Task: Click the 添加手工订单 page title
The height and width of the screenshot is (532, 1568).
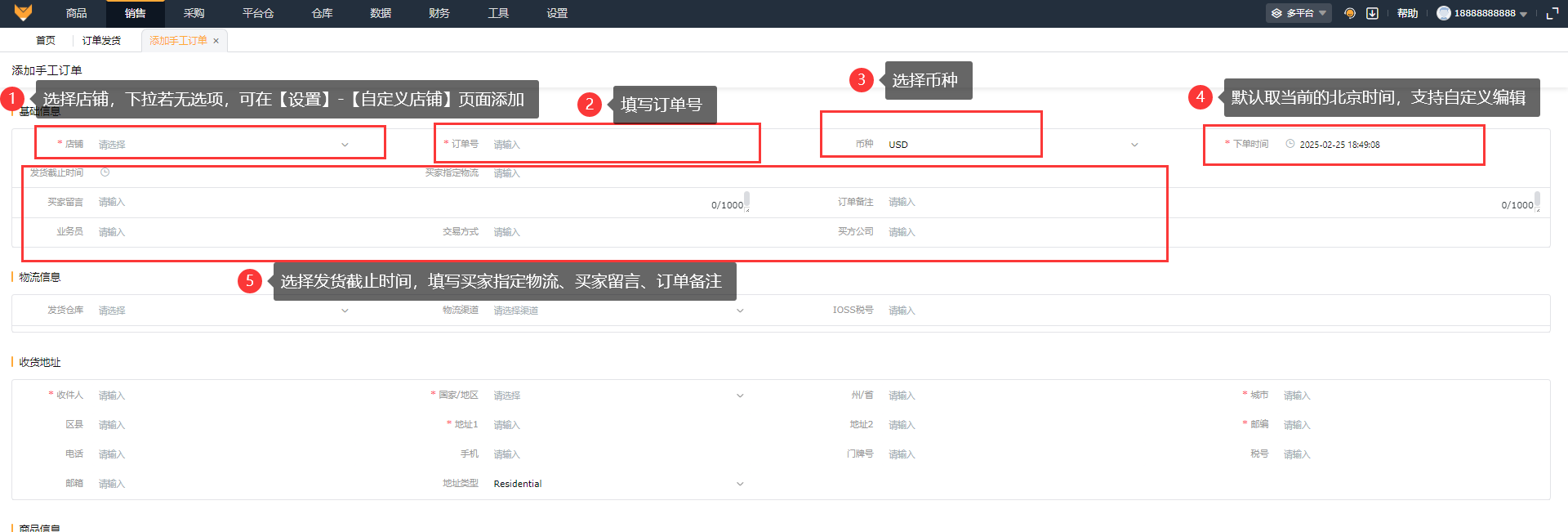Action: [x=47, y=70]
